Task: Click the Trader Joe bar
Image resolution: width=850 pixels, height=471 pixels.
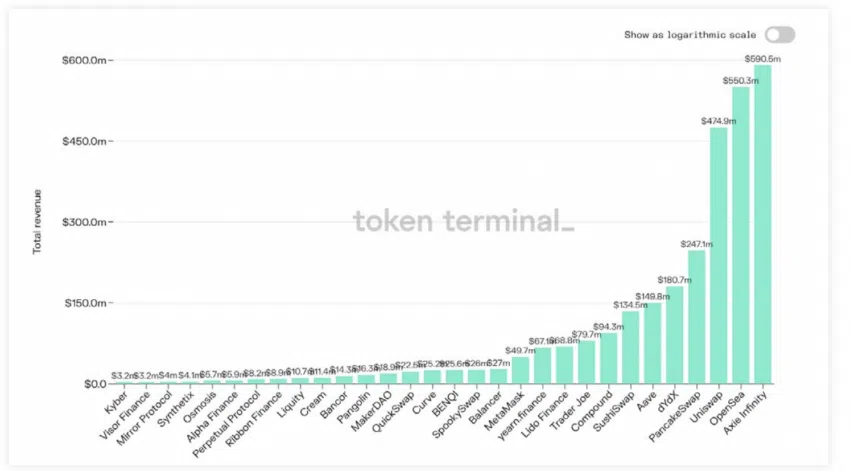Action: tap(586, 362)
